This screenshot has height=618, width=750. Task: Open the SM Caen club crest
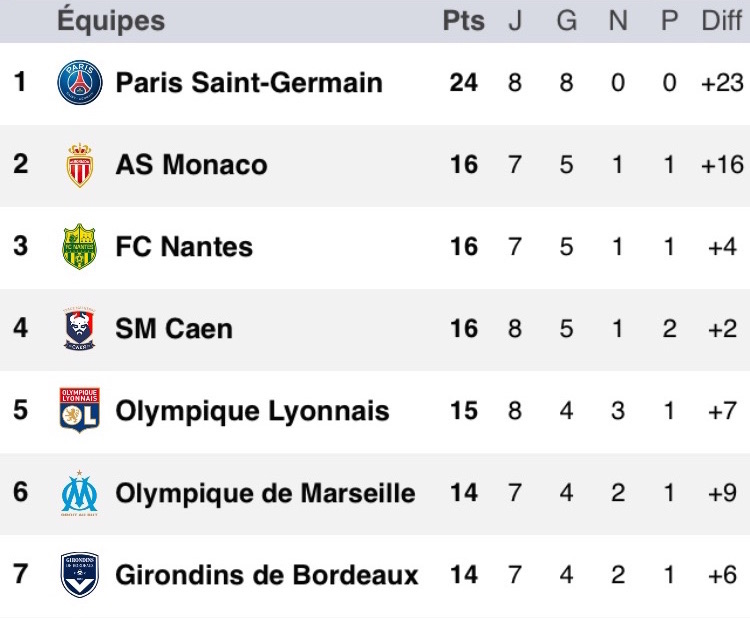[79, 329]
